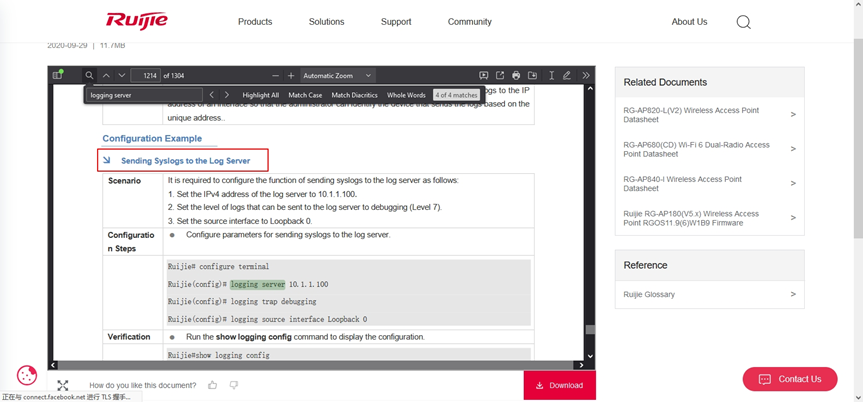Open the Automatic Zoom dropdown
863x402 pixels.
pos(338,75)
